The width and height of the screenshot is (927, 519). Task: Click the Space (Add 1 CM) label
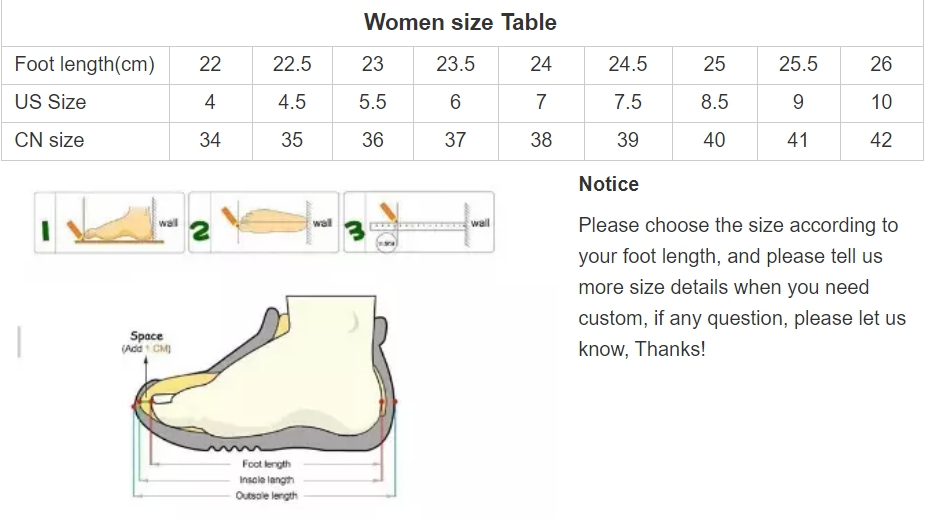(x=146, y=342)
